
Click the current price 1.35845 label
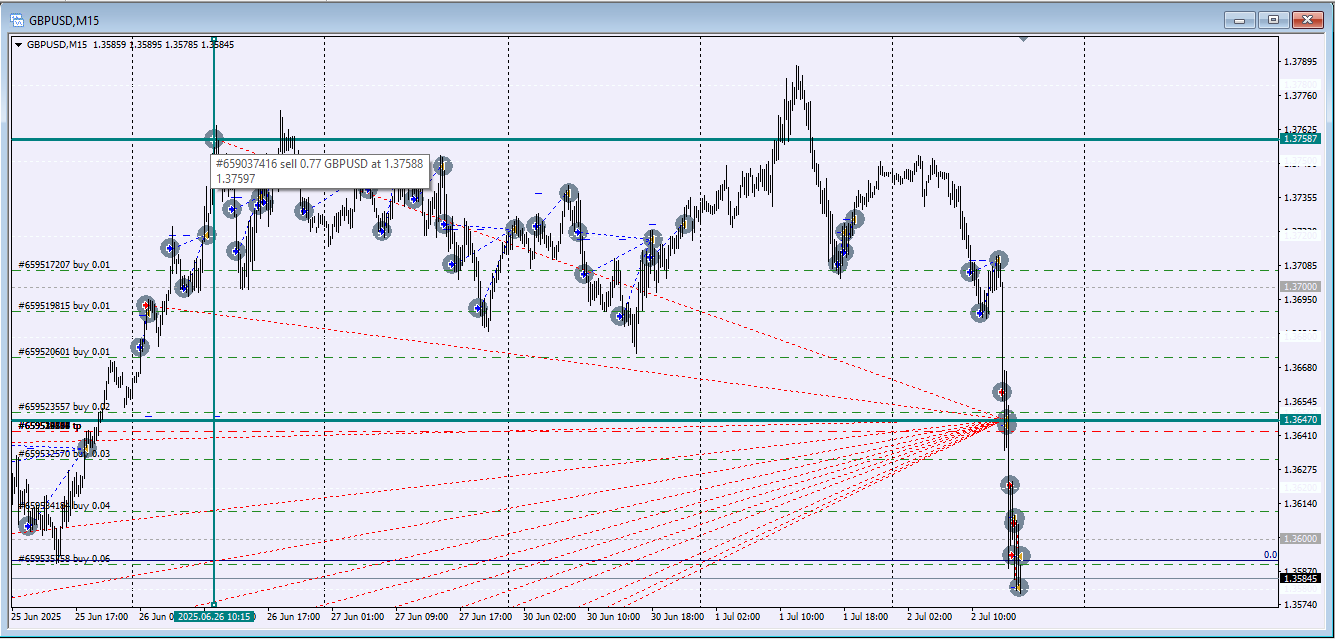pyautogui.click(x=1301, y=577)
